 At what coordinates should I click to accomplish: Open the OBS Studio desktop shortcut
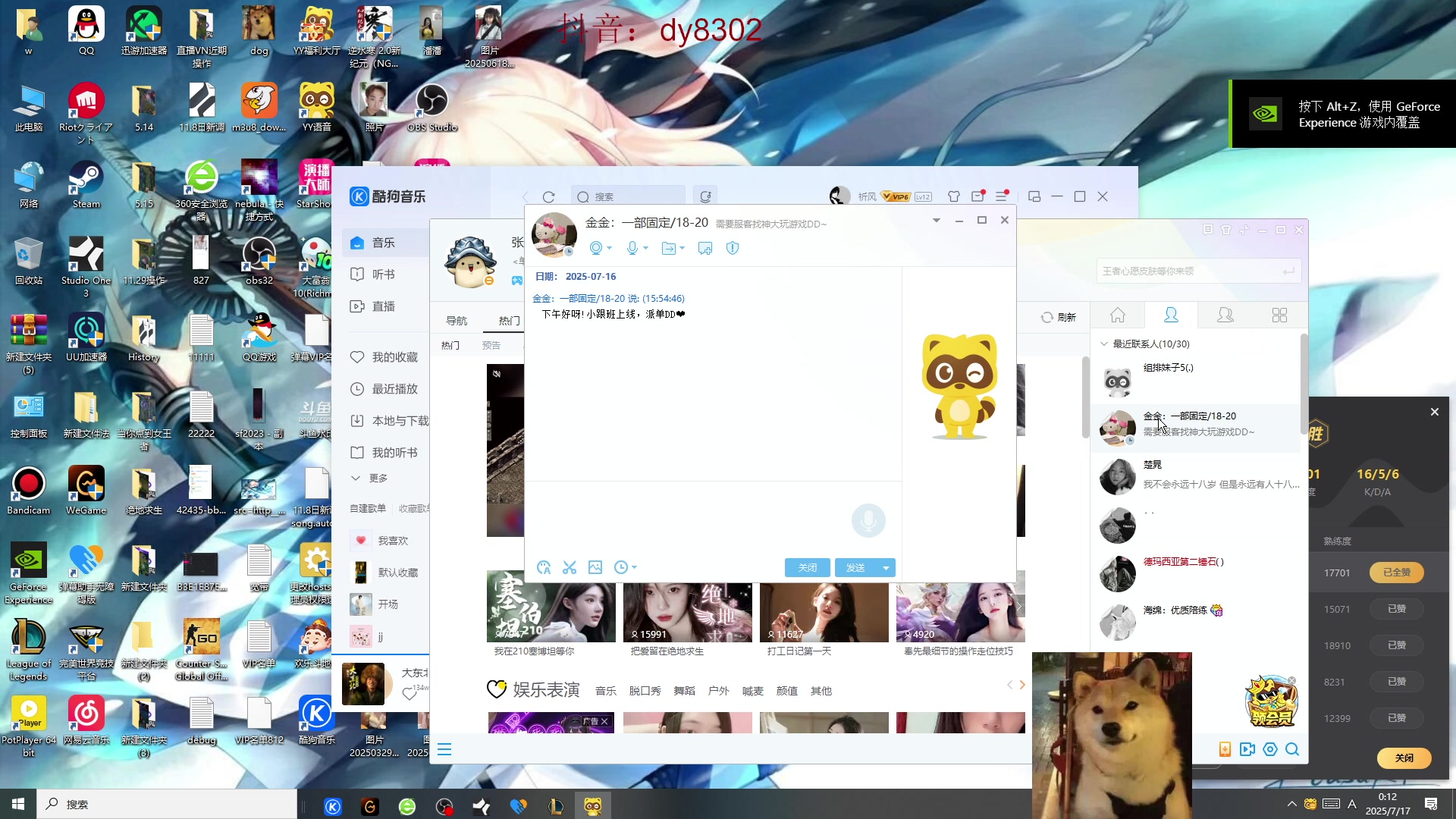tap(432, 107)
